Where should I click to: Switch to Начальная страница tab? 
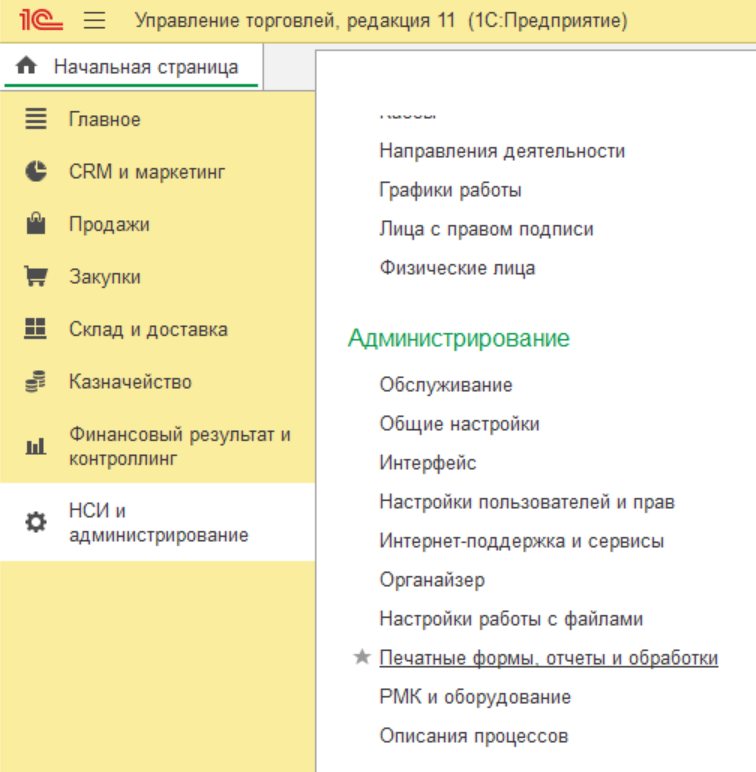pyautogui.click(x=131, y=66)
